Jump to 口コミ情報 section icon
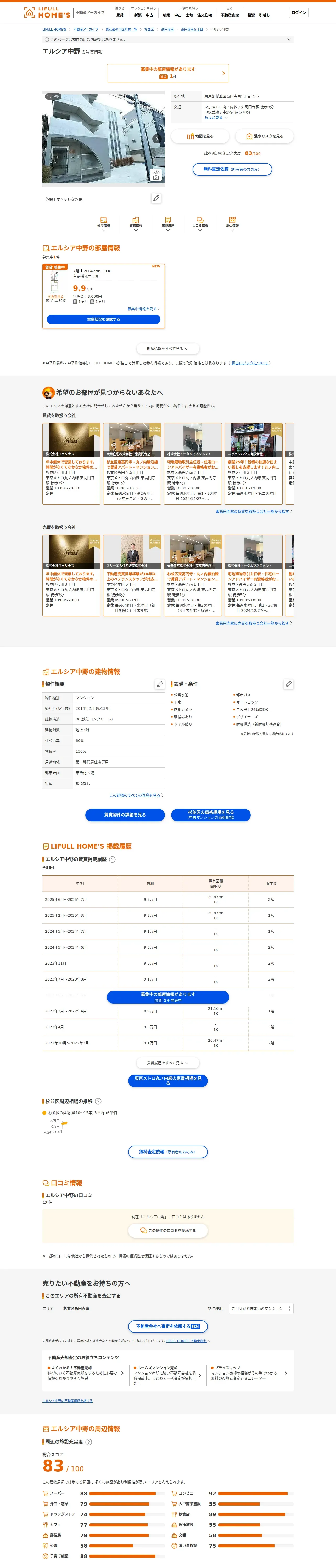 pyautogui.click(x=200, y=223)
